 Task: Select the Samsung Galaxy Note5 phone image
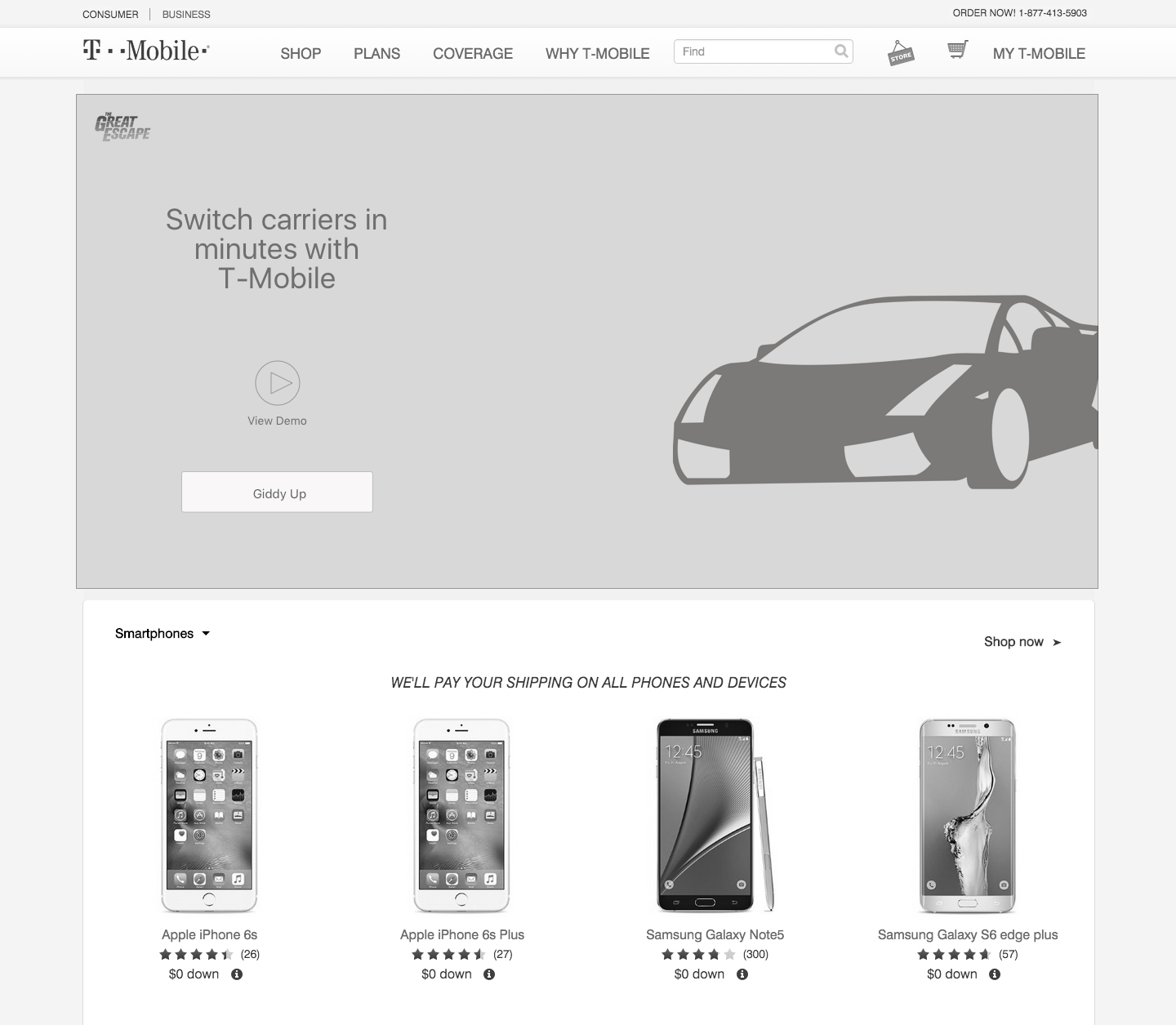coord(715,815)
